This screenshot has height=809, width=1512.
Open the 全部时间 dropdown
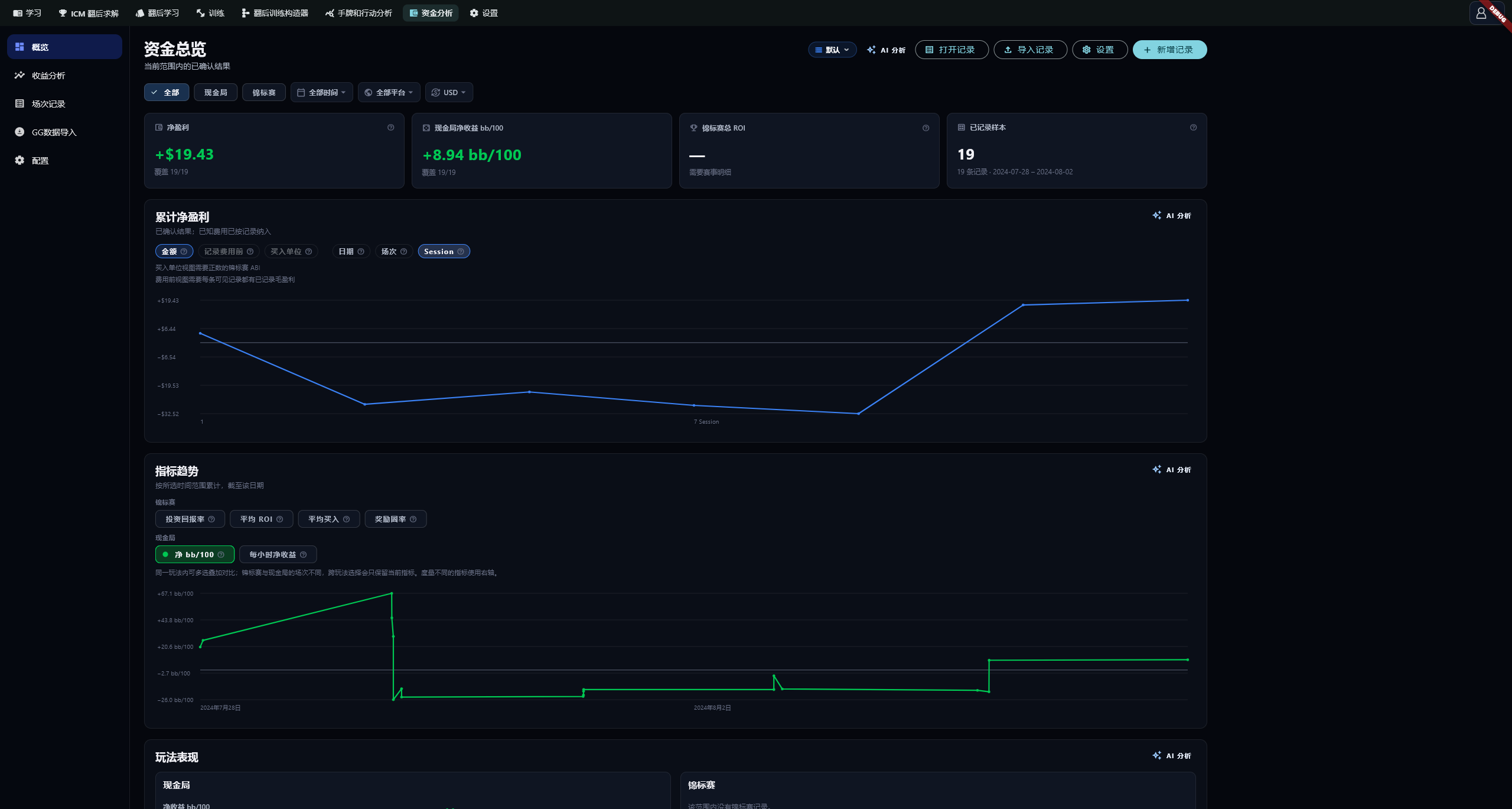pyautogui.click(x=321, y=93)
